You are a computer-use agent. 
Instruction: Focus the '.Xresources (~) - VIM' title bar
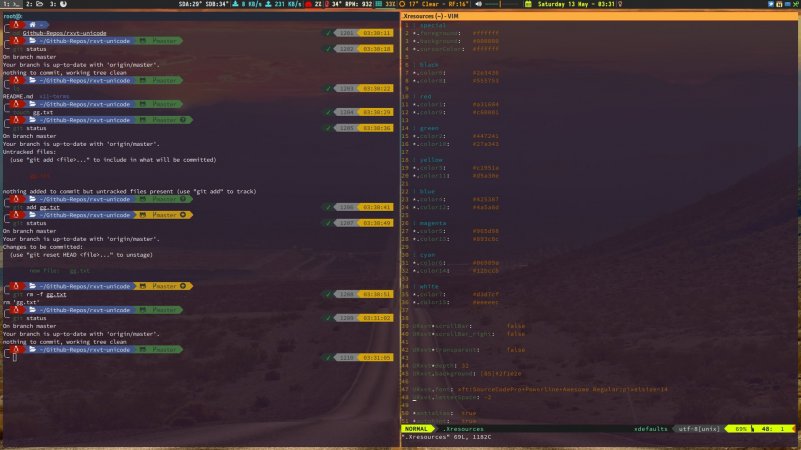(600, 16)
